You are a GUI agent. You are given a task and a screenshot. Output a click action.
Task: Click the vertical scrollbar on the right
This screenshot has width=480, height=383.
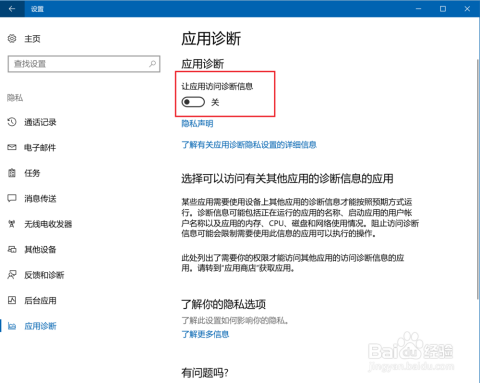478,178
